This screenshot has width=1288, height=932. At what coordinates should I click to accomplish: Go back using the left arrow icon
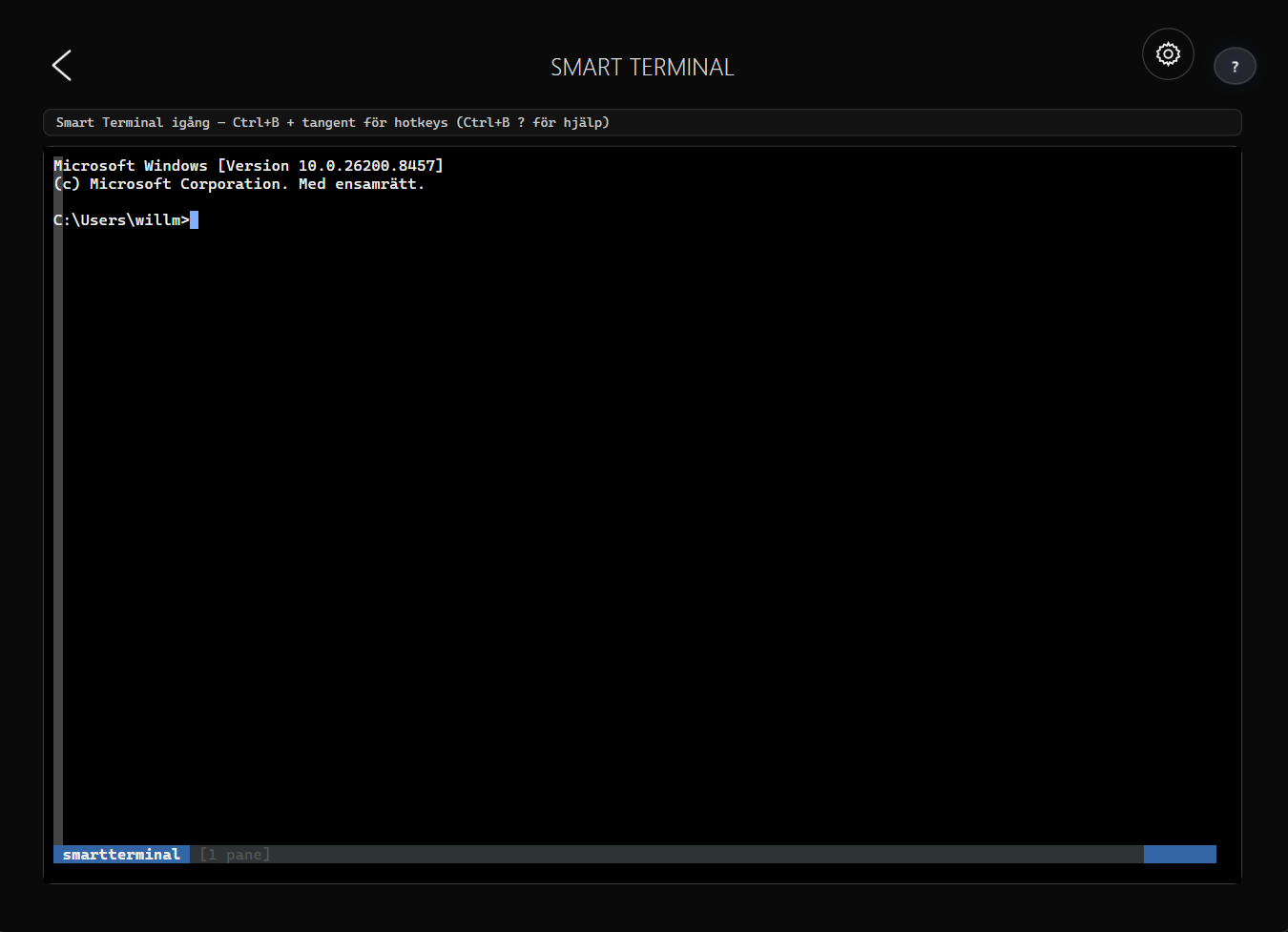click(x=62, y=66)
